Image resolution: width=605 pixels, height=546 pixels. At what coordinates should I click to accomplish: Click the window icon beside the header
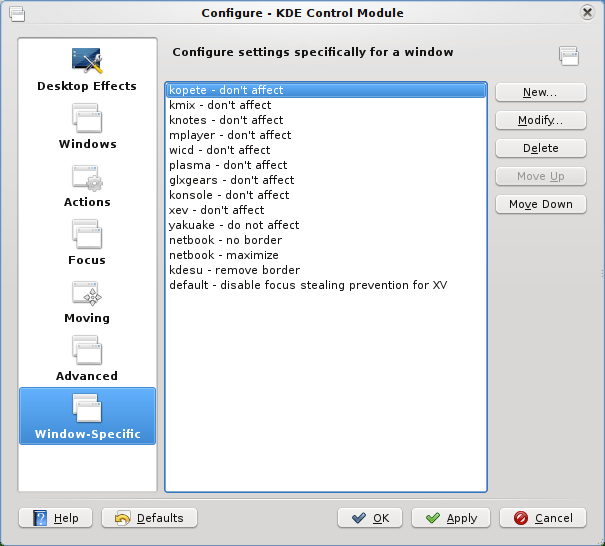pos(568,56)
